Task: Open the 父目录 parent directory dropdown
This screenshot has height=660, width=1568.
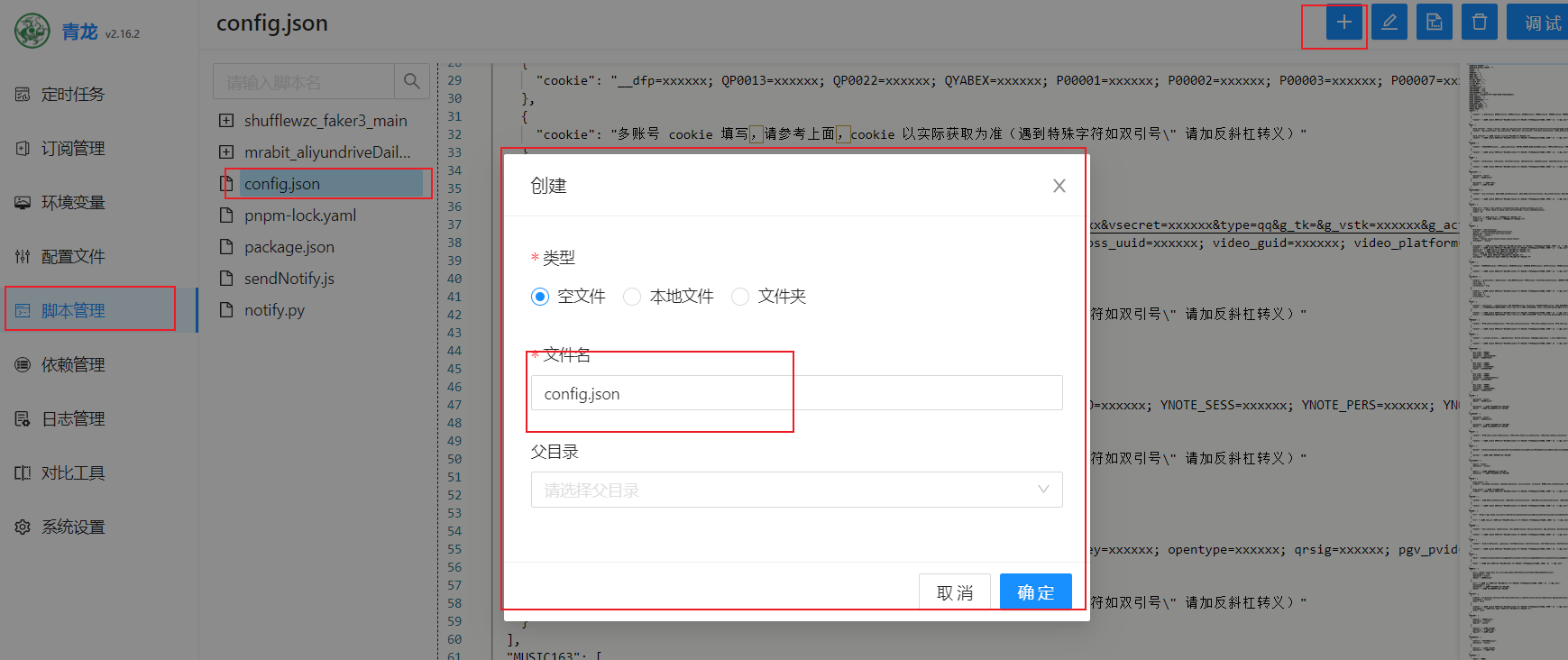Action: pos(796,490)
